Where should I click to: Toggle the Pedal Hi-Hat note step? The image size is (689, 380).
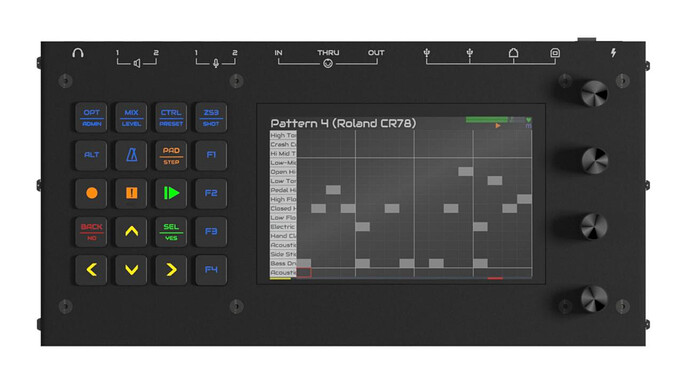coord(333,190)
